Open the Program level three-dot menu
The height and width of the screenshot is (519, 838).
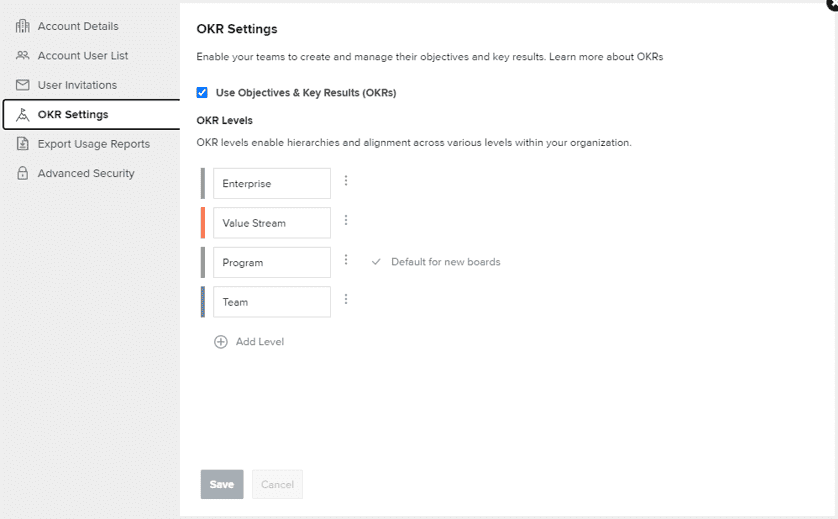[x=346, y=259]
